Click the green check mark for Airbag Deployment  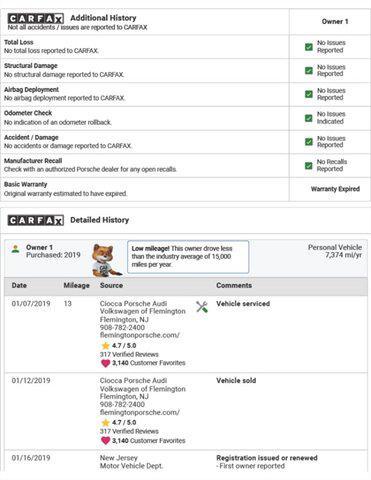coord(309,94)
